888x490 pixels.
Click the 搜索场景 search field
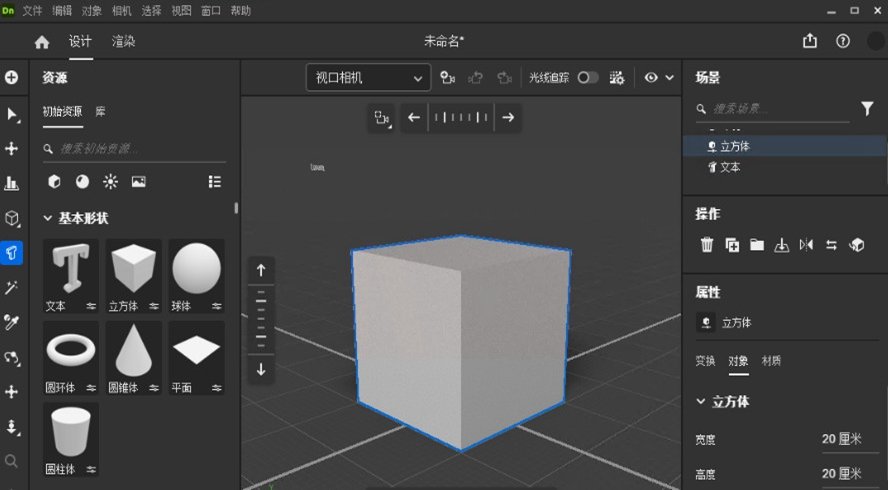point(773,109)
